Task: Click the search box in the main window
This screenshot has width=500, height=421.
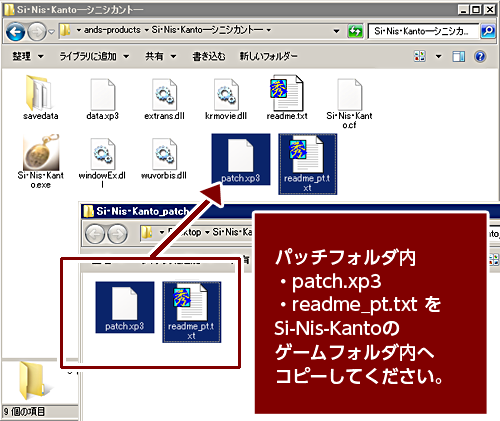Action: [x=423, y=31]
